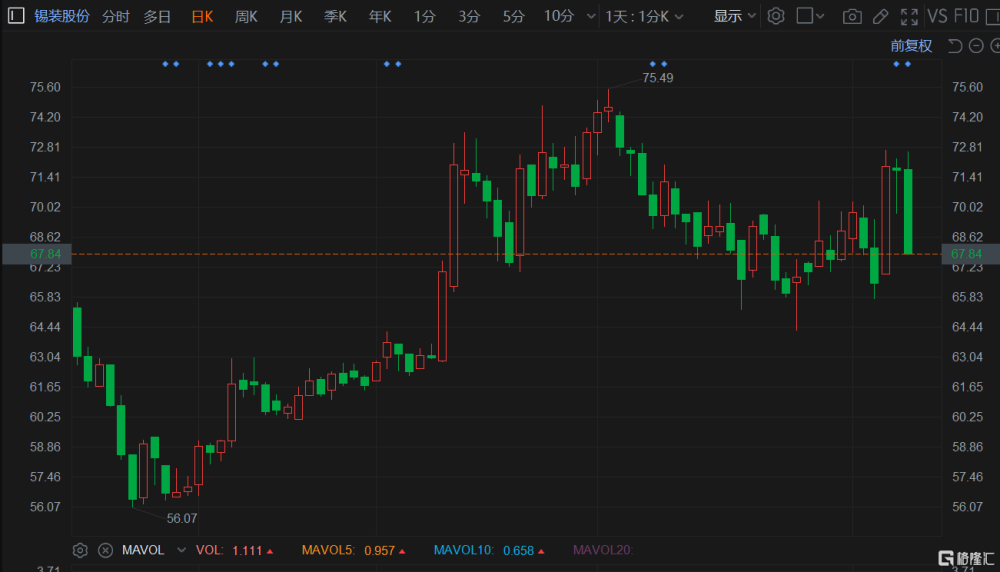Select the 日K daily chart tab

[x=202, y=17]
